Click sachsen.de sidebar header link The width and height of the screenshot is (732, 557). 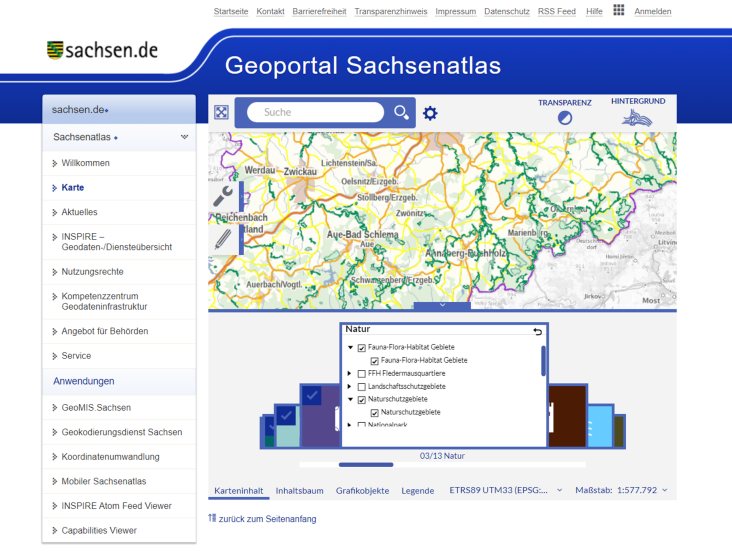80,110
